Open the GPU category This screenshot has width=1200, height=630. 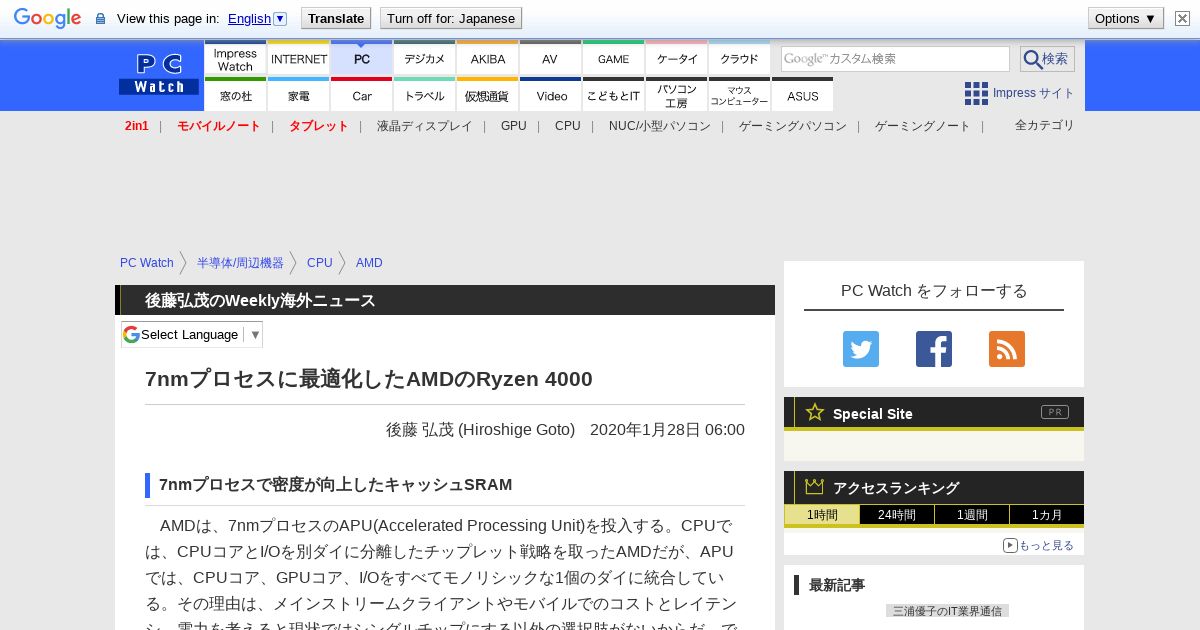click(514, 126)
